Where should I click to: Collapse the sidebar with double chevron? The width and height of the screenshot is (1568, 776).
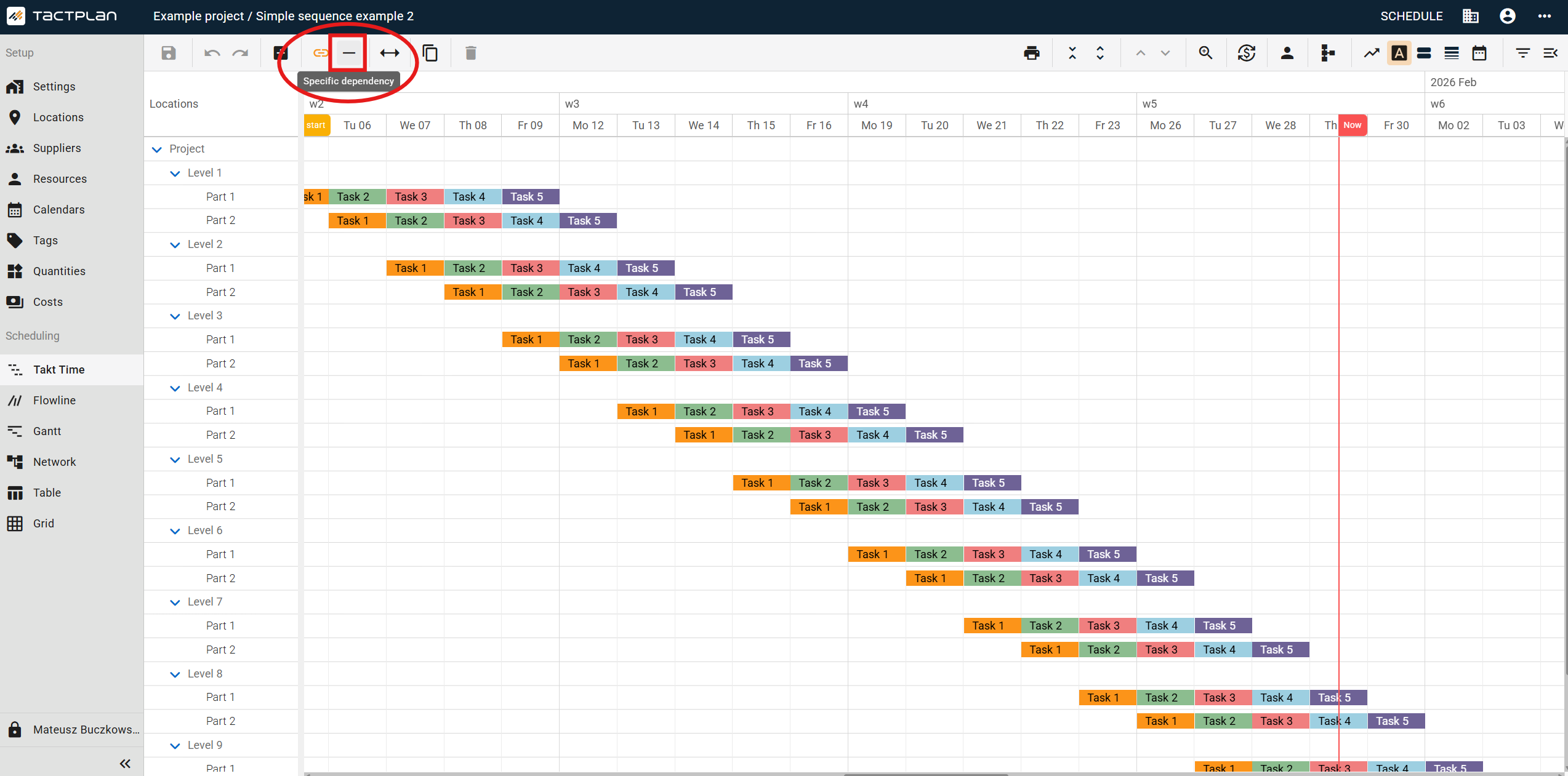point(125,764)
